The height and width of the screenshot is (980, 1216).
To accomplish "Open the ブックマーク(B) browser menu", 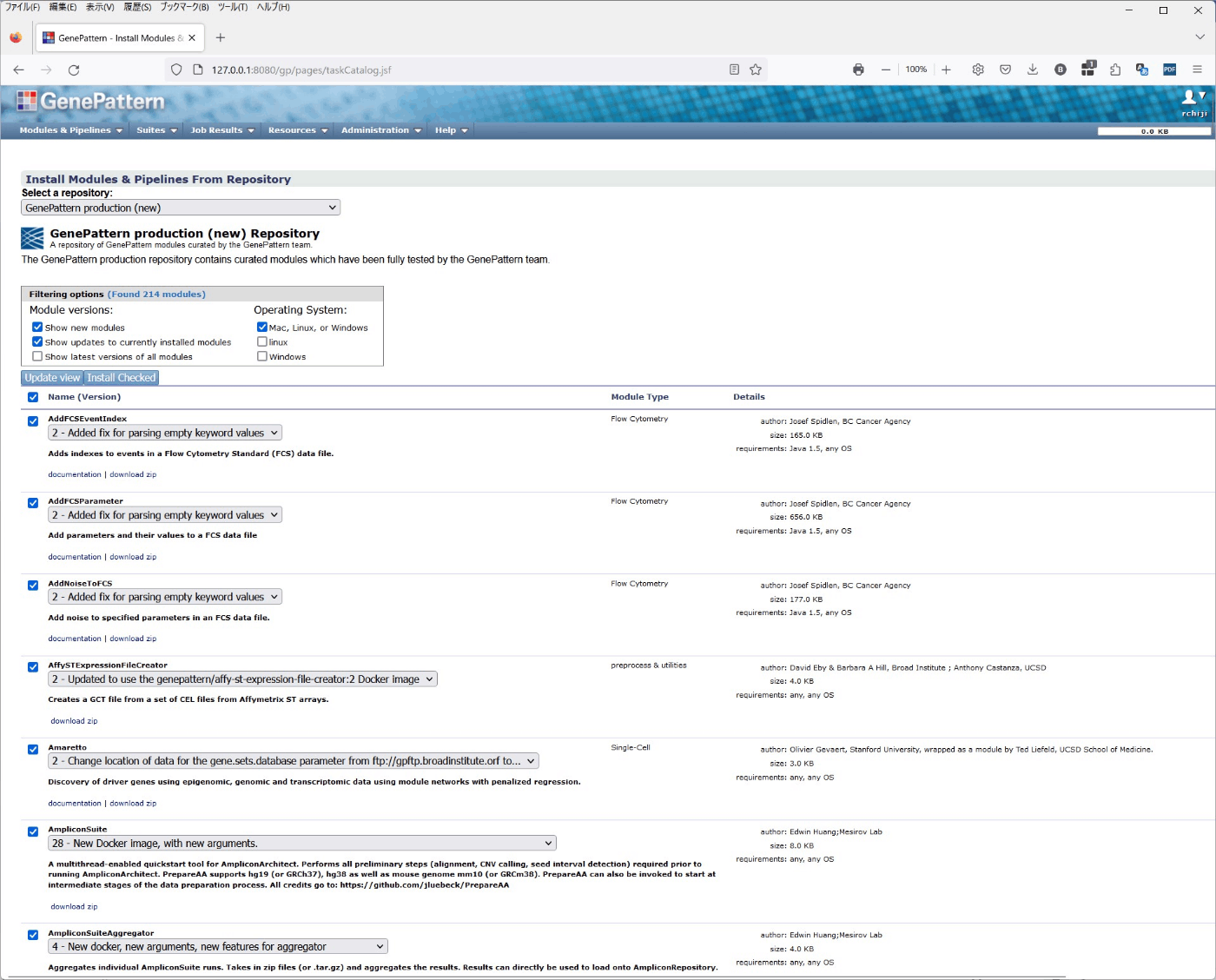I will [184, 7].
